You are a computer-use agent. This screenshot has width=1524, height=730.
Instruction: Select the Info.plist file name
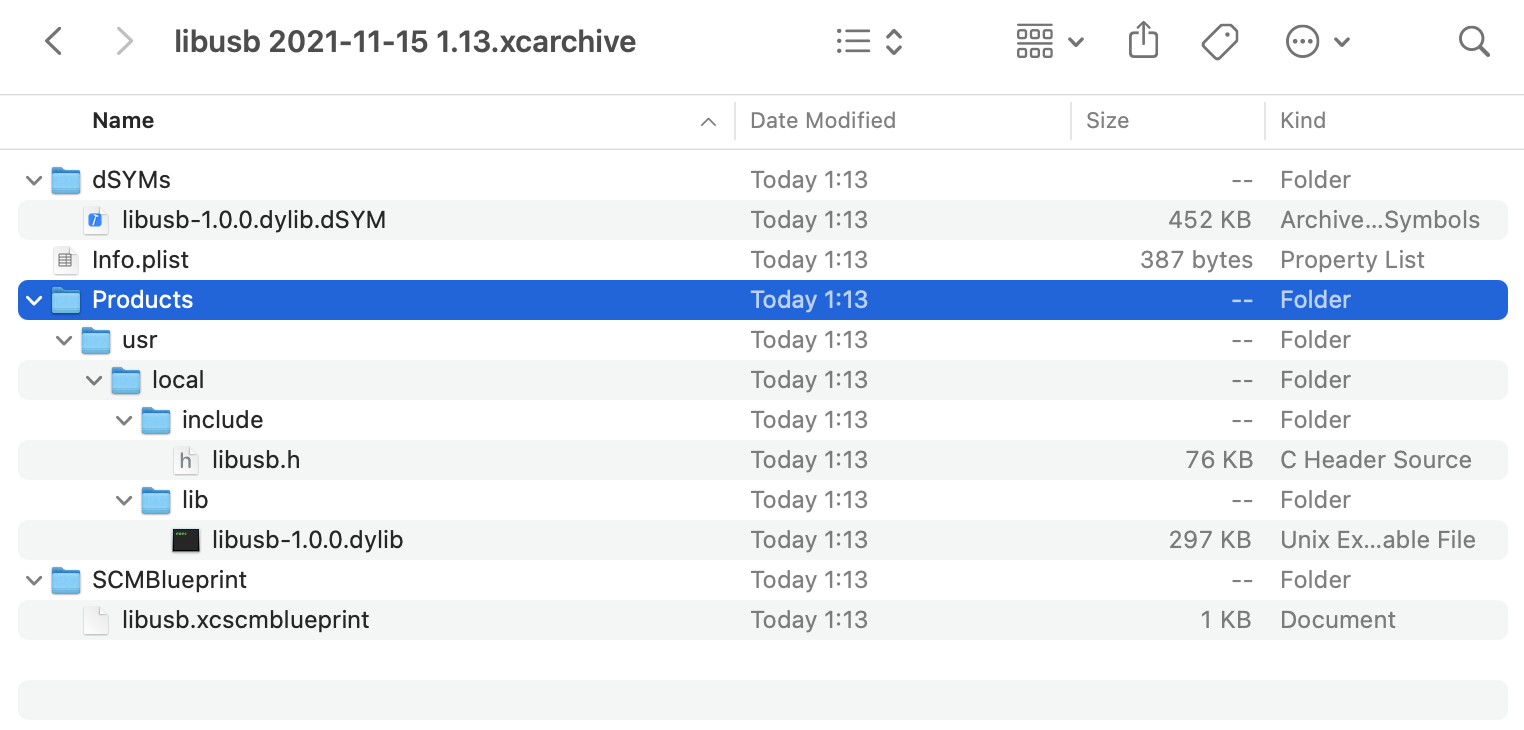coord(140,260)
